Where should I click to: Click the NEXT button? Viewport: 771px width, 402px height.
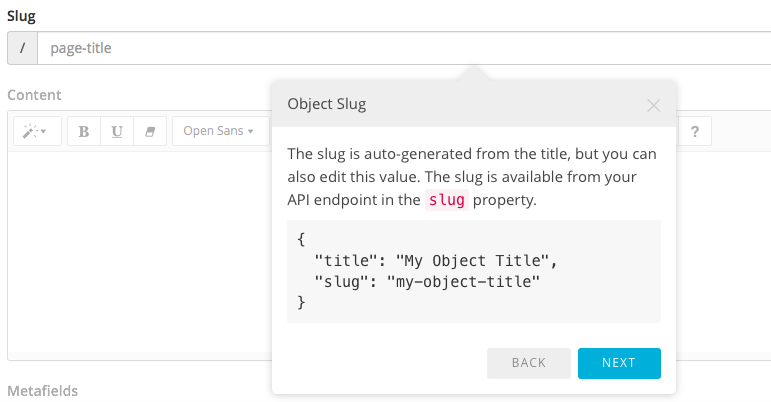619,363
